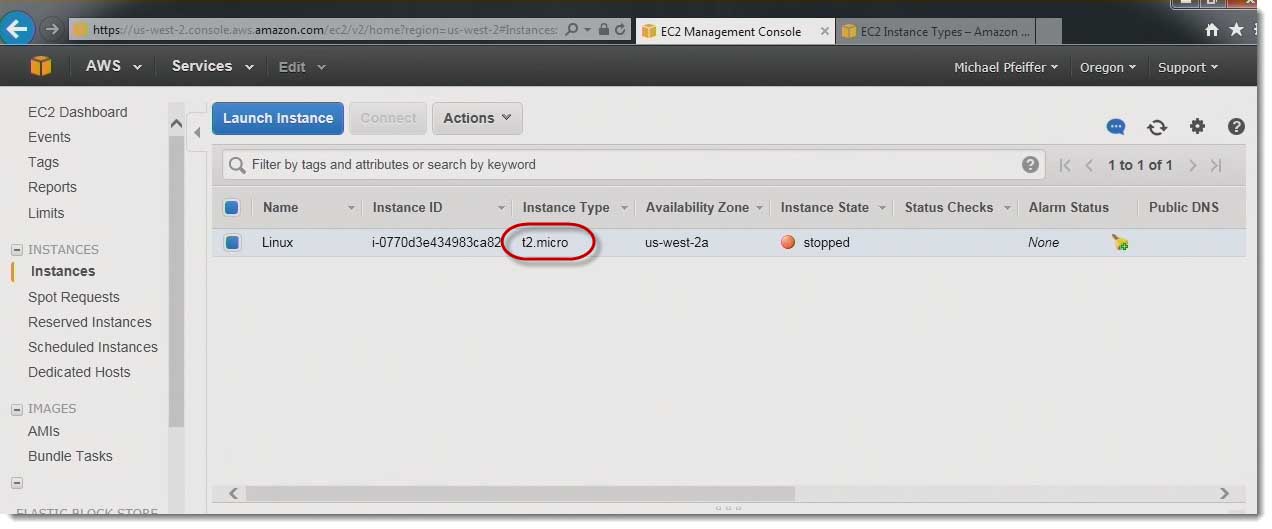The width and height of the screenshot is (1272, 529).
Task: Go to last page of results
Action: pos(1216,165)
